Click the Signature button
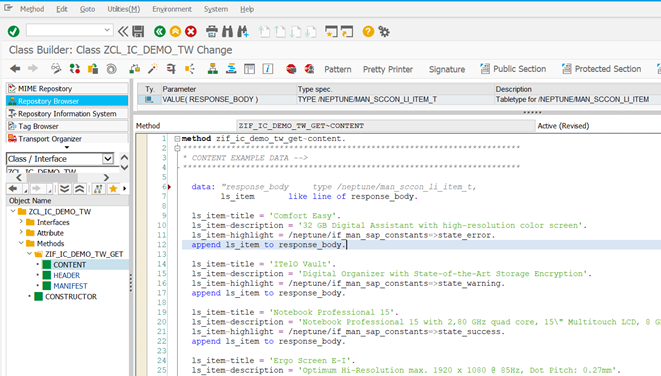The width and height of the screenshot is (661, 376). [x=447, y=69]
